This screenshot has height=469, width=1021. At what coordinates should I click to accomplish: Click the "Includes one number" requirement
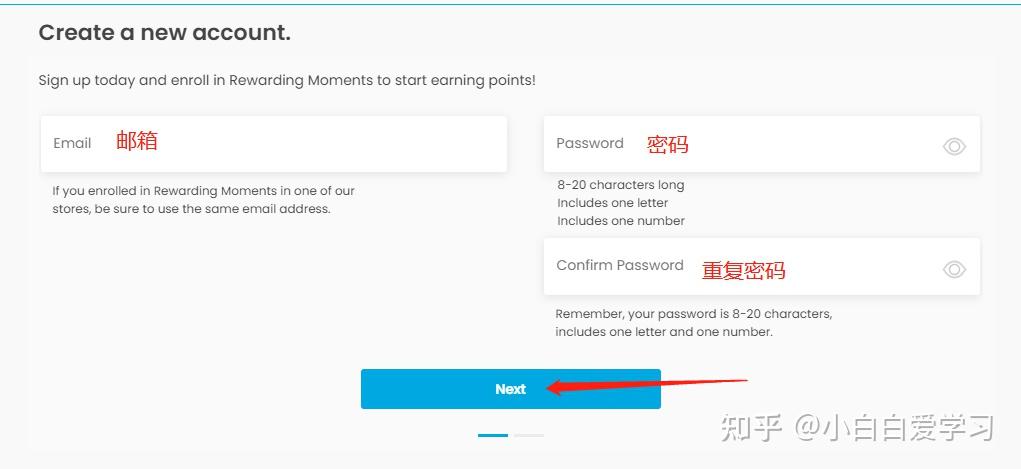pyautogui.click(x=621, y=221)
